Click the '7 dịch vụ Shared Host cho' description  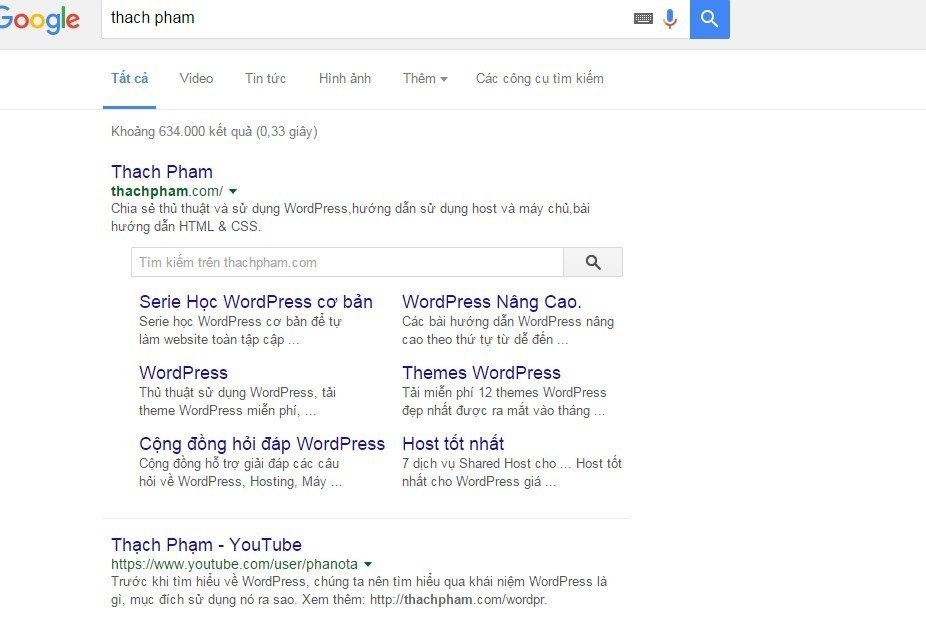coord(511,473)
